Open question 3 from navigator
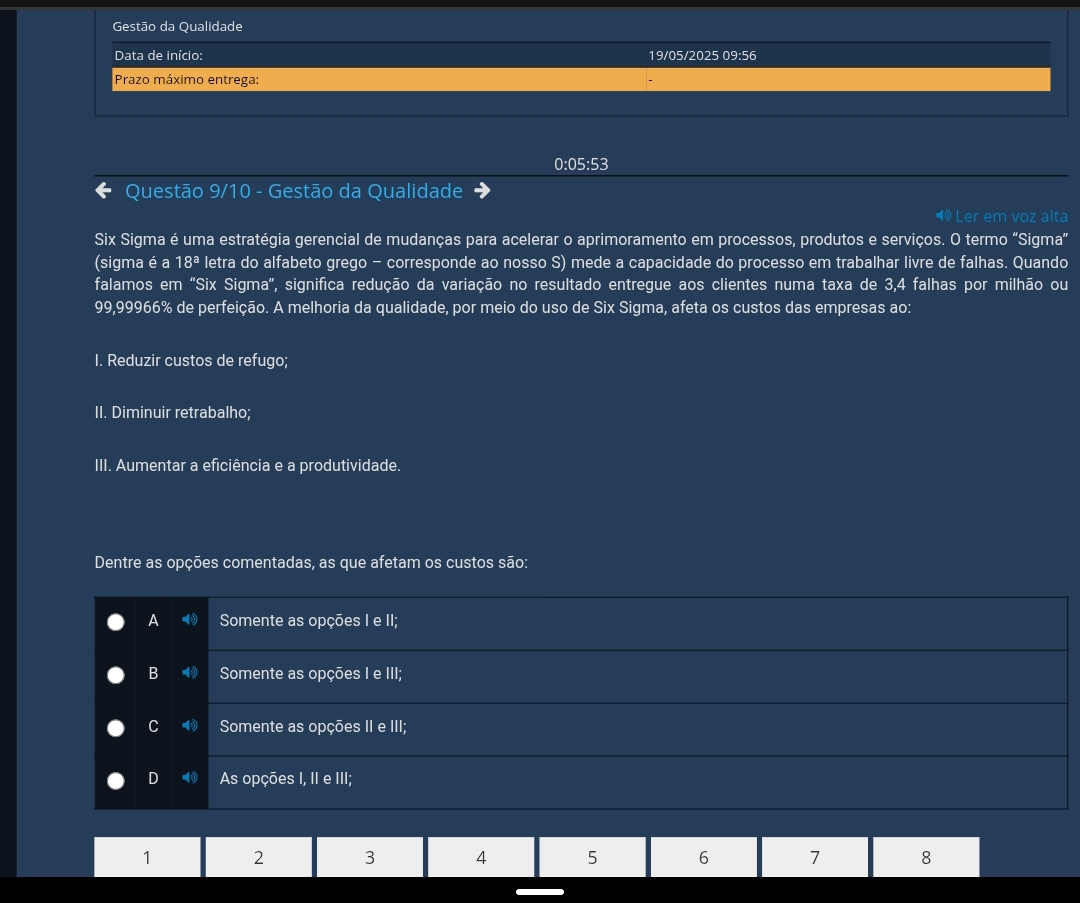The image size is (1080, 903). point(369,857)
